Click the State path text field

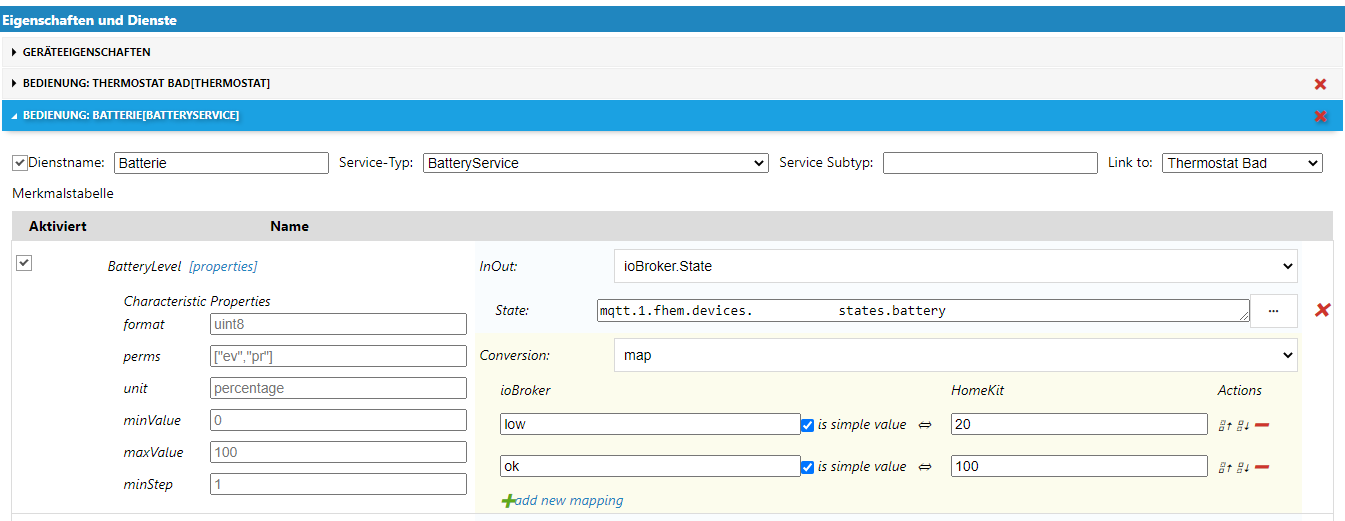point(923,311)
